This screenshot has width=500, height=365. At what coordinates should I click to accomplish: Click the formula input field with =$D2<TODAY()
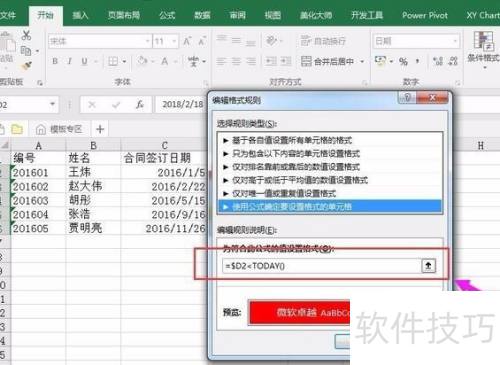pyautogui.click(x=321, y=266)
